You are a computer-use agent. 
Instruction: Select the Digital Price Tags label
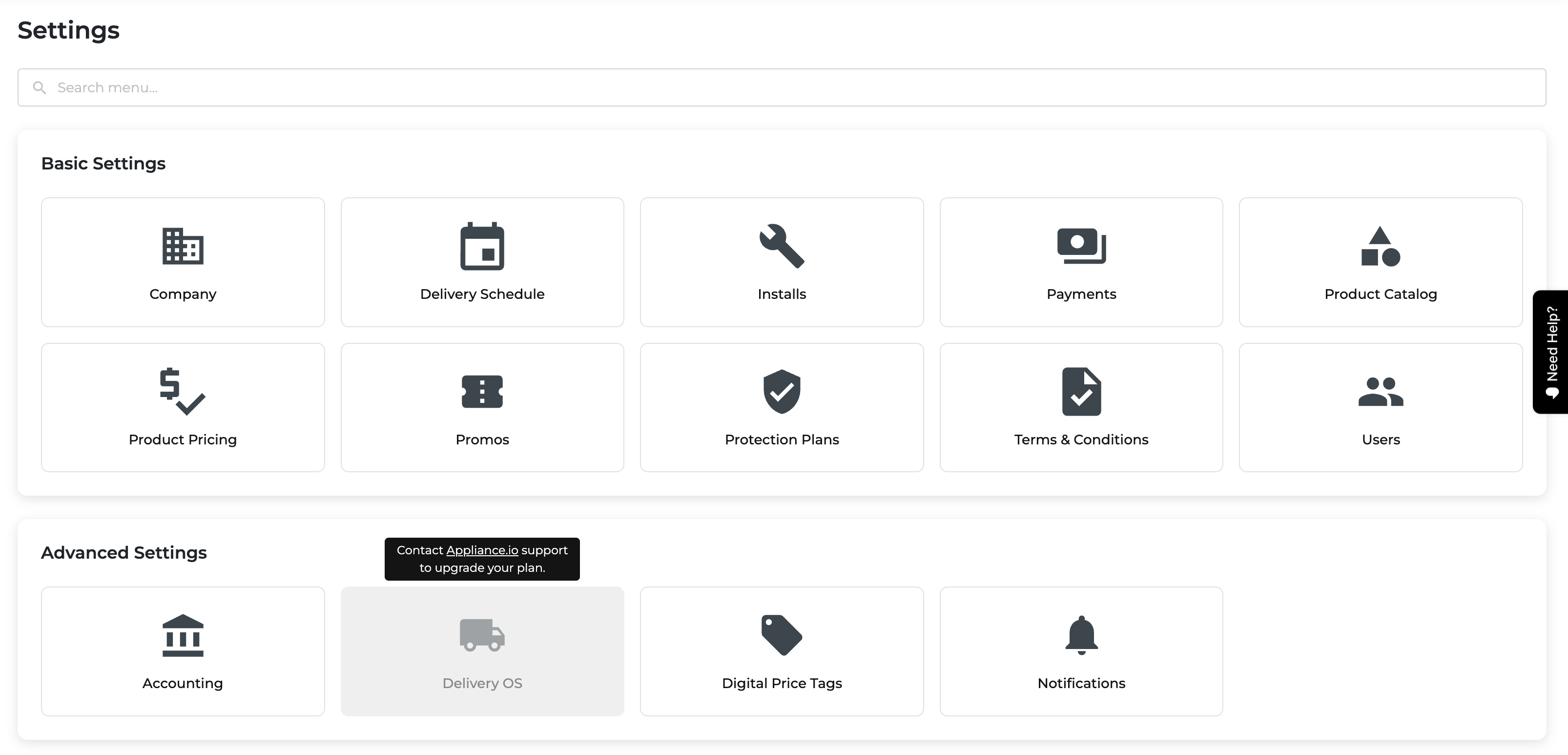(x=782, y=683)
